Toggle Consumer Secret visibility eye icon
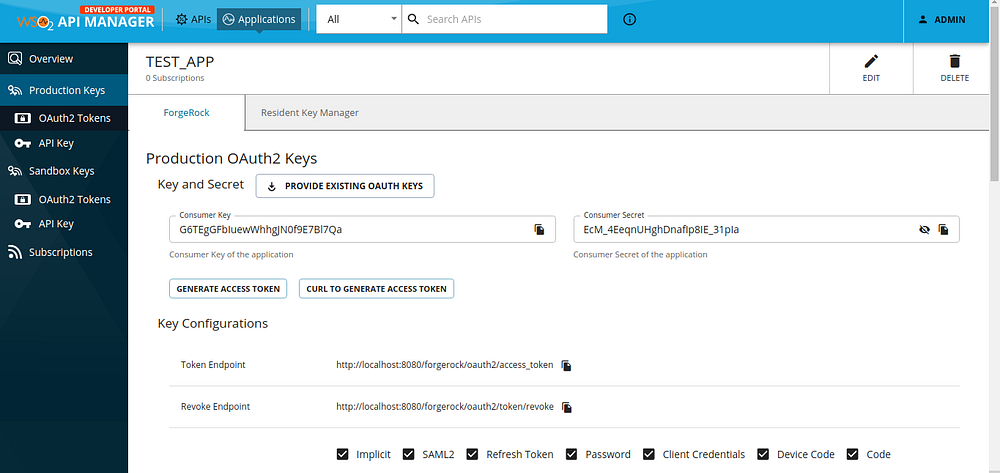Viewport: 1000px width, 473px height. click(924, 229)
